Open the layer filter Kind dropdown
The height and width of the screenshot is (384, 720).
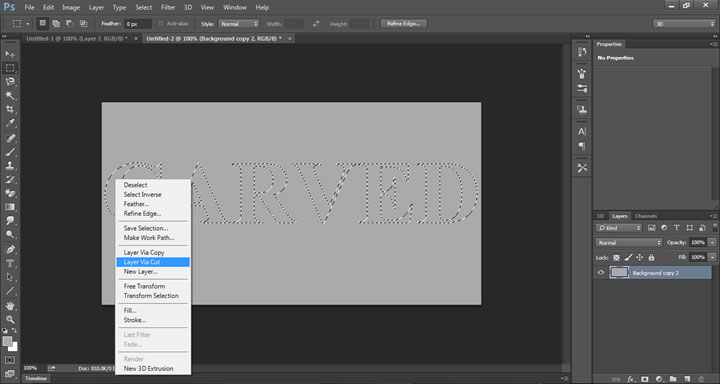point(619,228)
